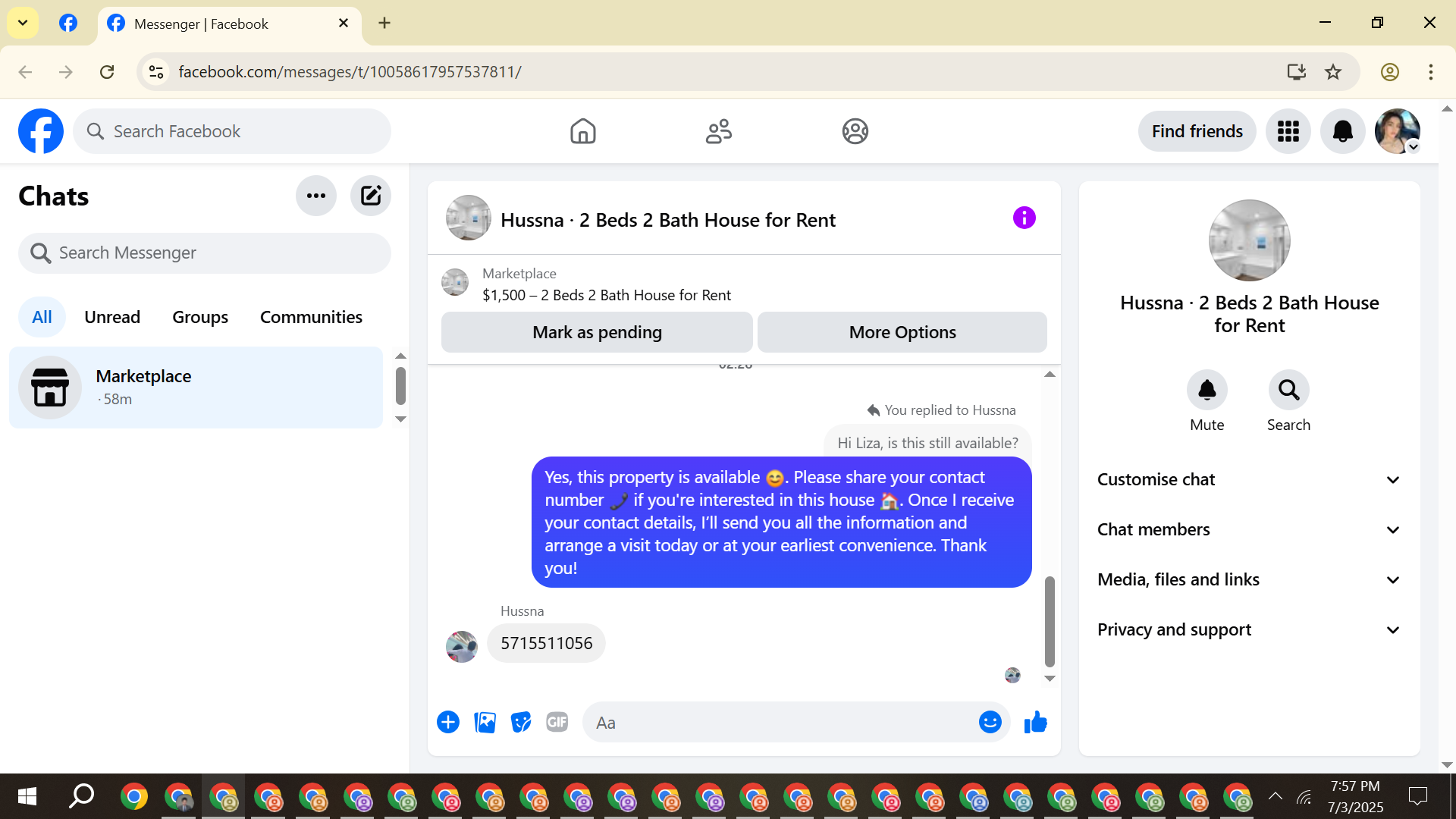Click the More Options button
The width and height of the screenshot is (1456, 819).
(902, 332)
